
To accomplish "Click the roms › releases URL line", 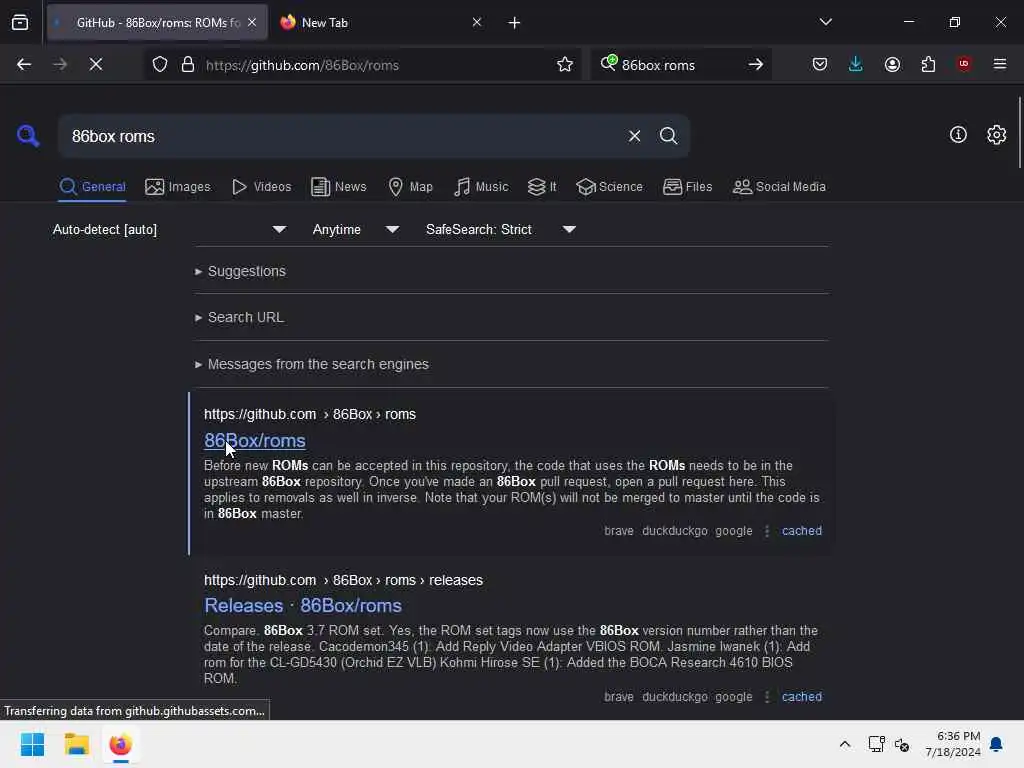I will point(343,581).
